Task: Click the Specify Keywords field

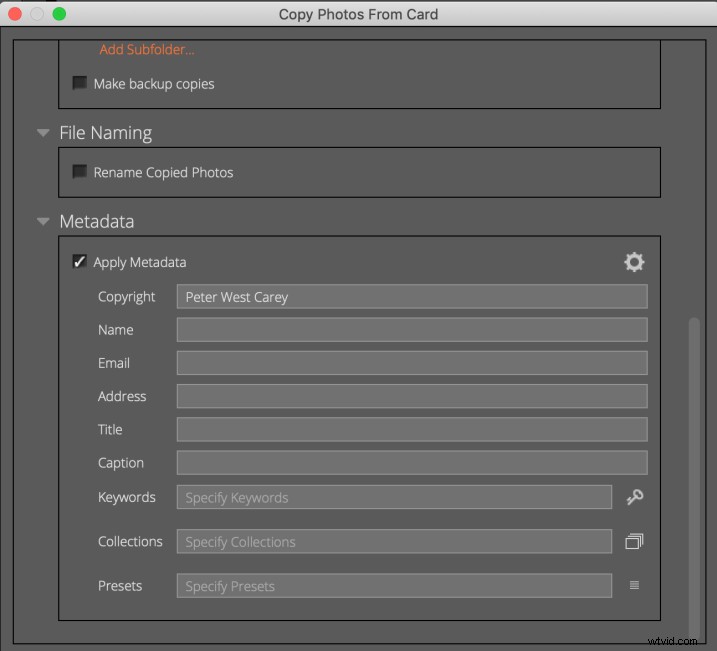Action: tap(393, 497)
